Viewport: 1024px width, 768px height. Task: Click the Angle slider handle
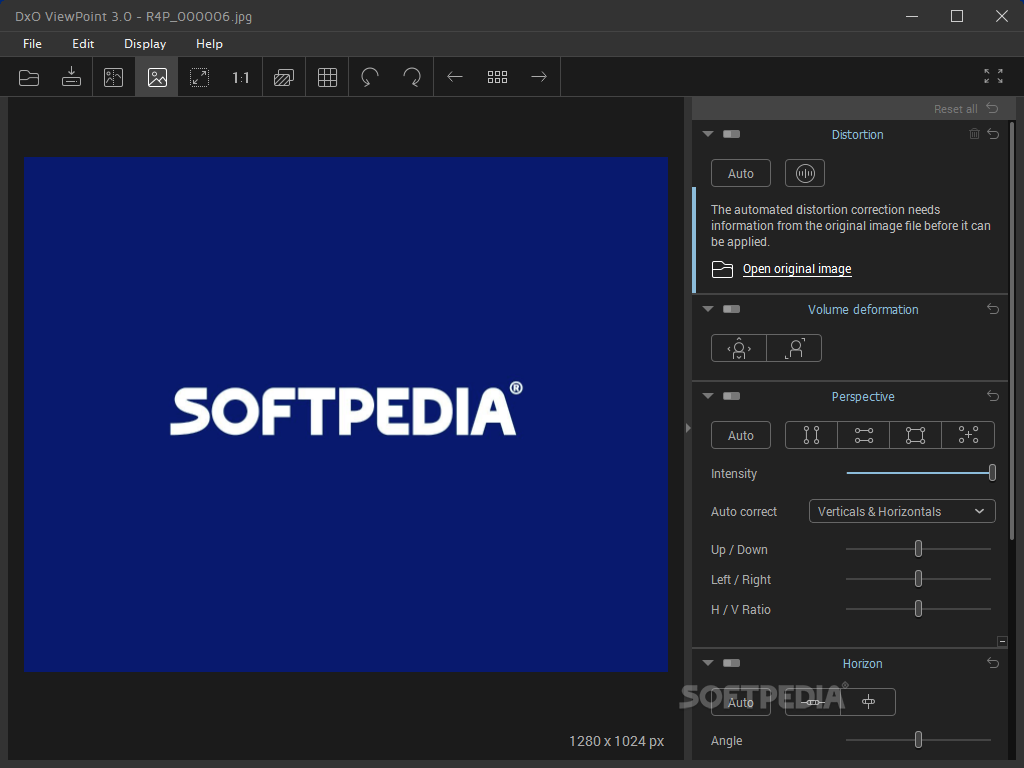(x=918, y=740)
